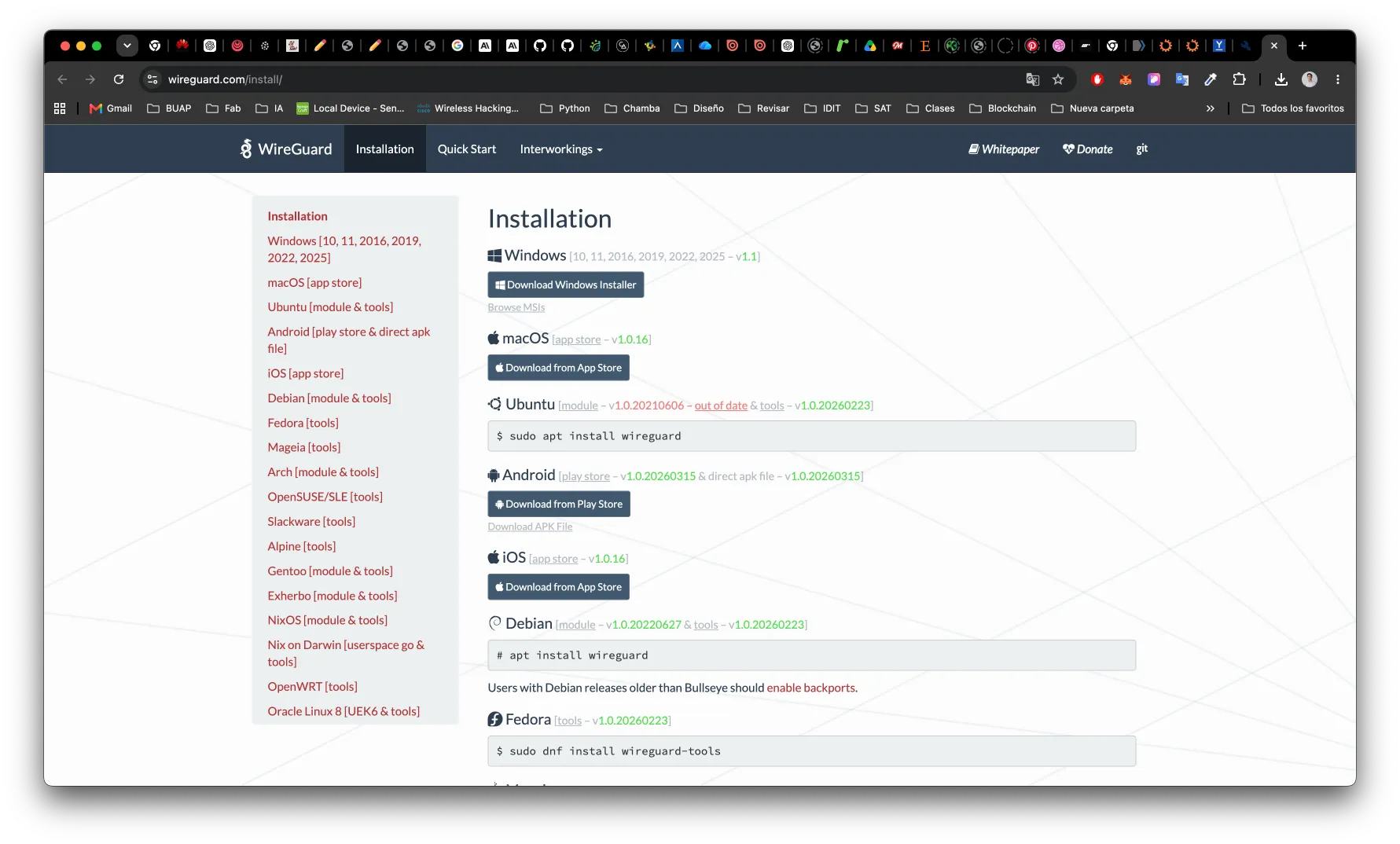Click macOS Download from App Store button
This screenshot has height=844, width=1400.
[x=559, y=368]
